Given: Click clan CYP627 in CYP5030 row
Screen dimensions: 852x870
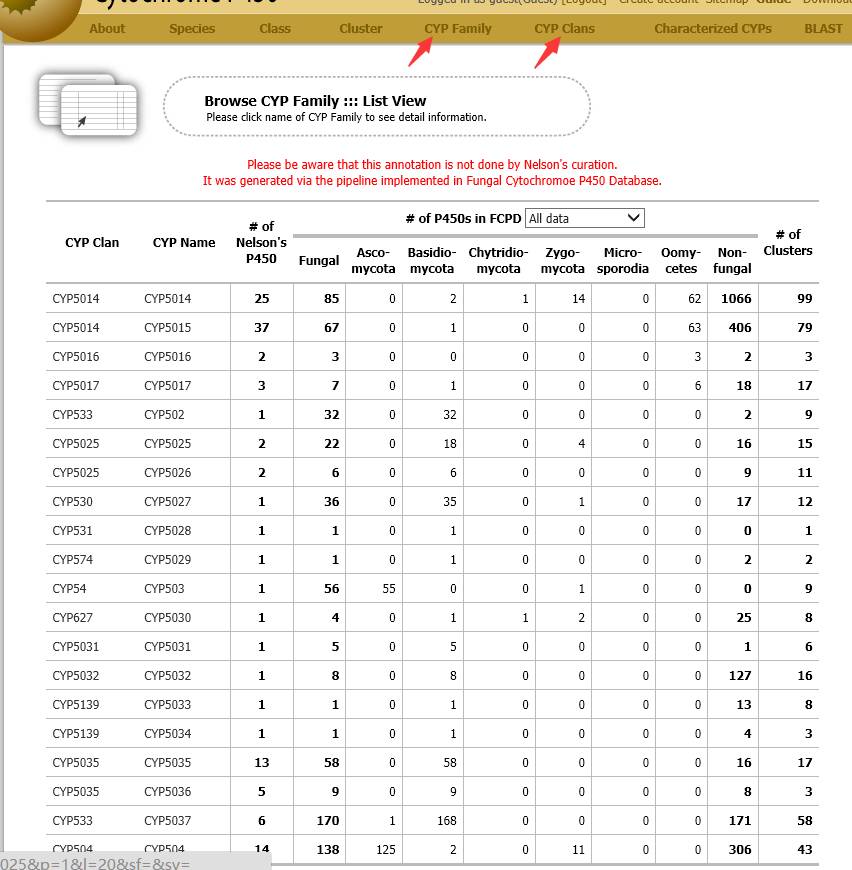Looking at the screenshot, I should 72,618.
